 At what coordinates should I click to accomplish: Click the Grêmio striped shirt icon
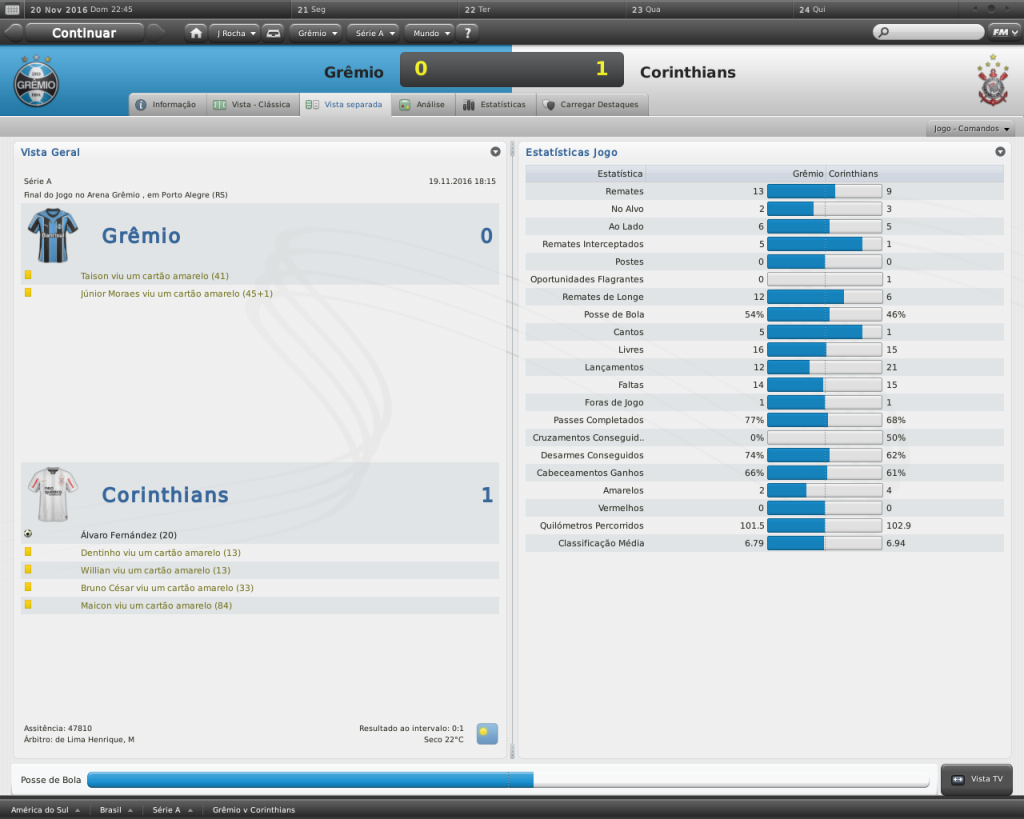pos(52,235)
